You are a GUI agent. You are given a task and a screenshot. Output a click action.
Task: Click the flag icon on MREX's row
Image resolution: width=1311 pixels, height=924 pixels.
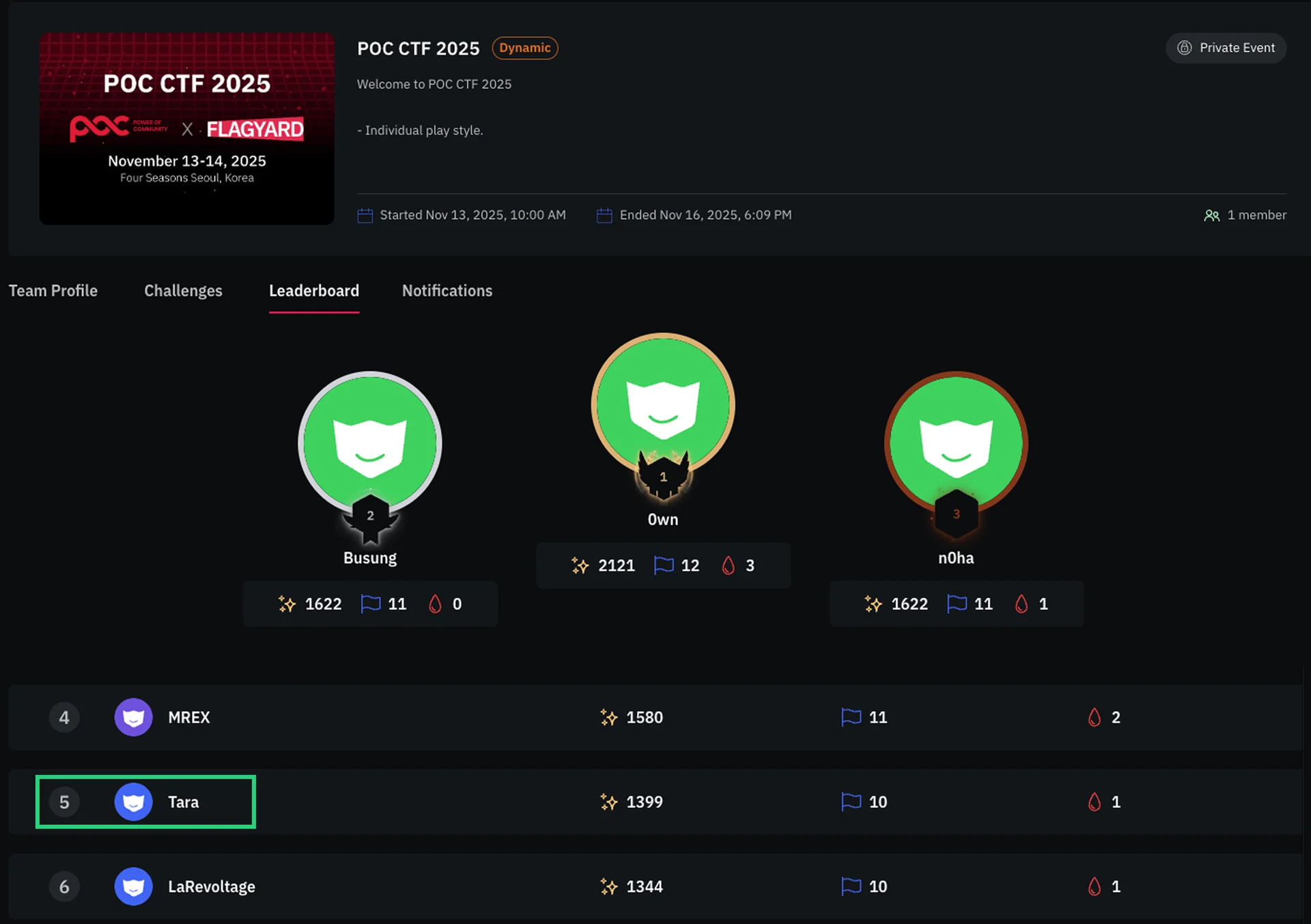pos(849,718)
